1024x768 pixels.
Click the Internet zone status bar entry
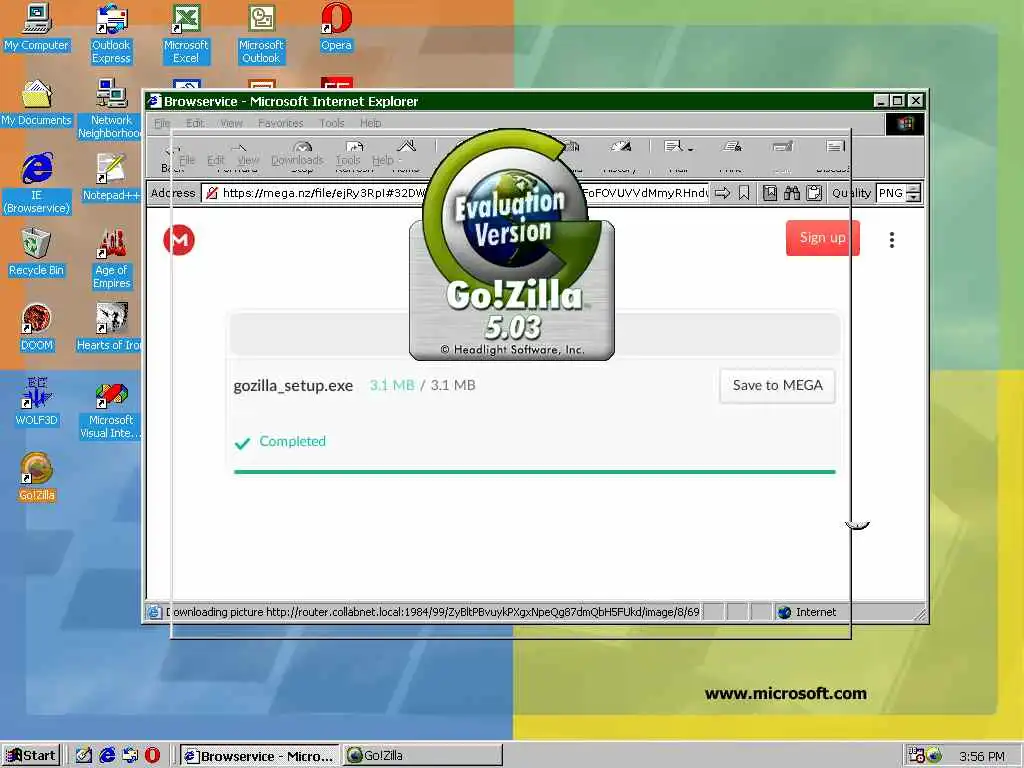coord(807,612)
